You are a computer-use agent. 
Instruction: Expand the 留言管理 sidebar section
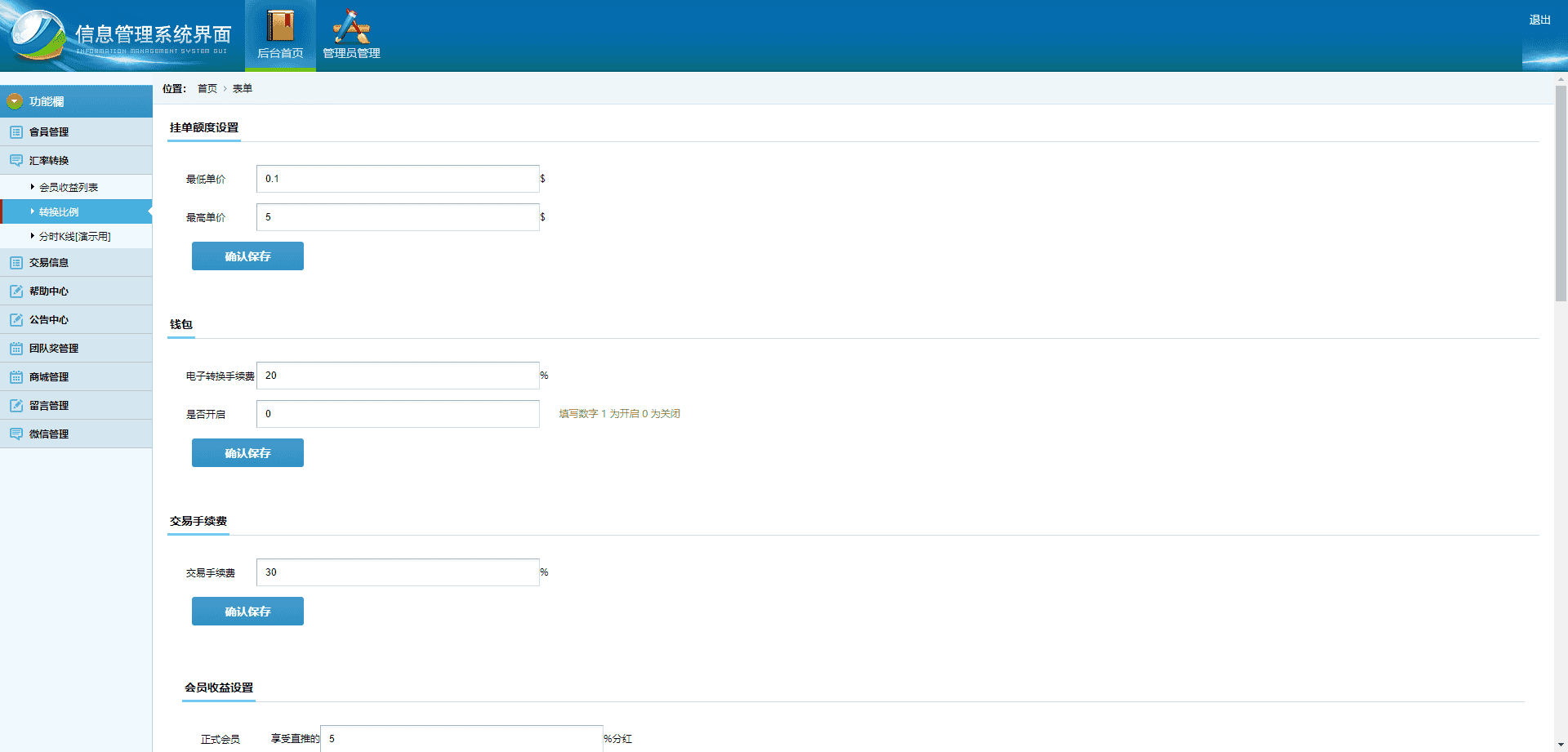tap(76, 405)
